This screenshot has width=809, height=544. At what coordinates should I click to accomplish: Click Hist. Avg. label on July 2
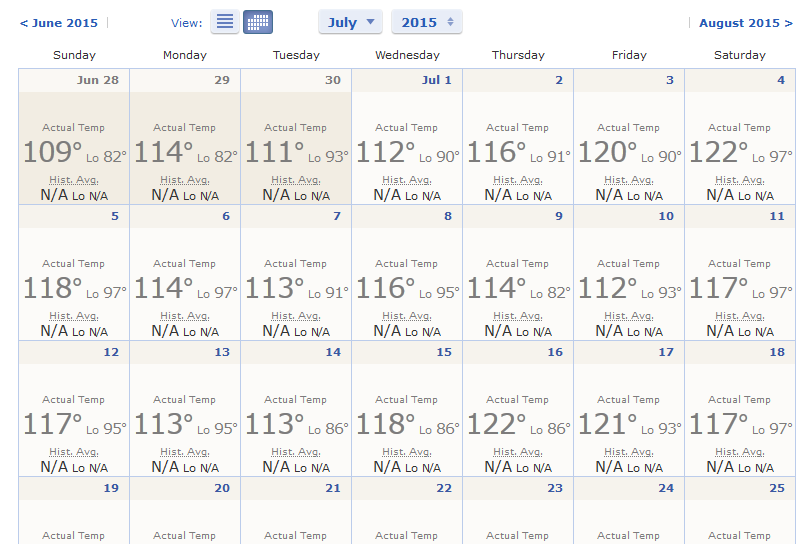518,180
